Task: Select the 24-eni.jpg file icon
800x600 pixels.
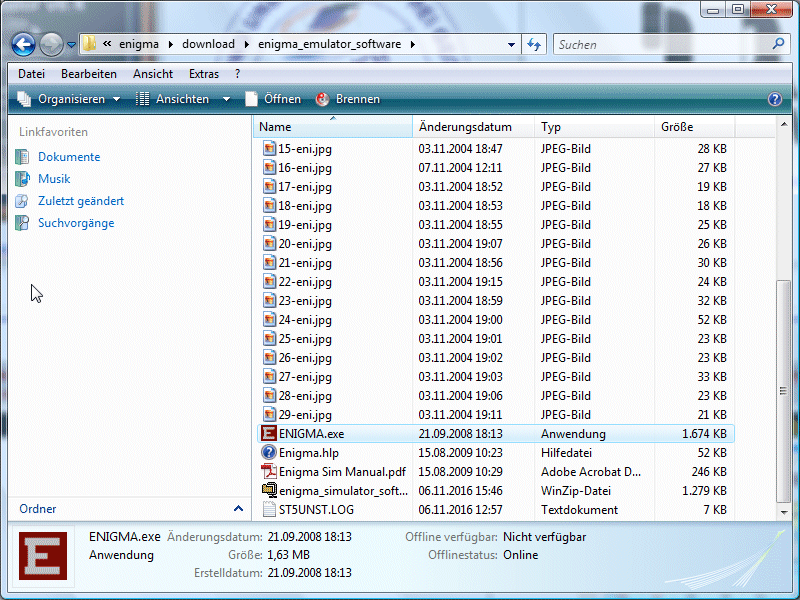Action: pyautogui.click(x=269, y=319)
